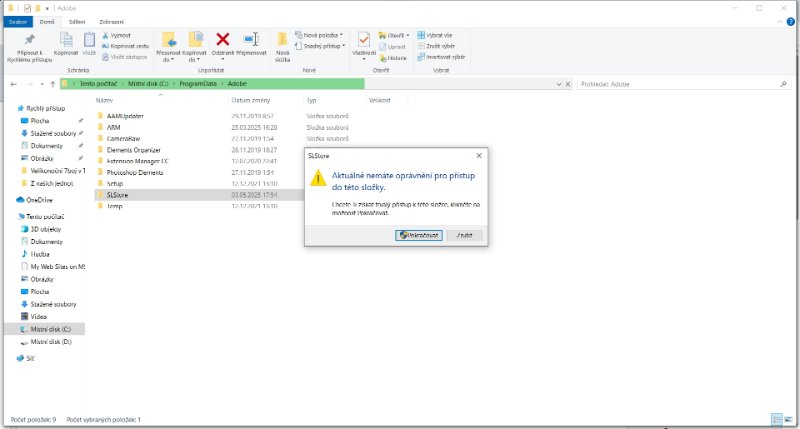800x429 pixels.
Task: Switch to details view icon in status bar
Action: point(777,419)
